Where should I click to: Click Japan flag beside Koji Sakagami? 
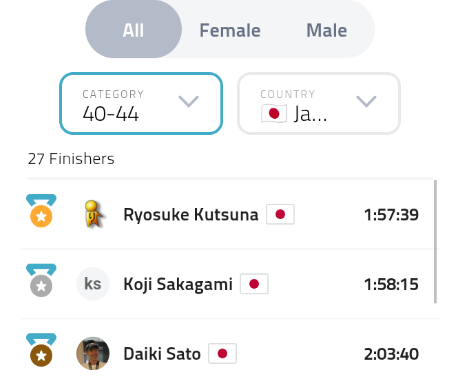tap(254, 284)
